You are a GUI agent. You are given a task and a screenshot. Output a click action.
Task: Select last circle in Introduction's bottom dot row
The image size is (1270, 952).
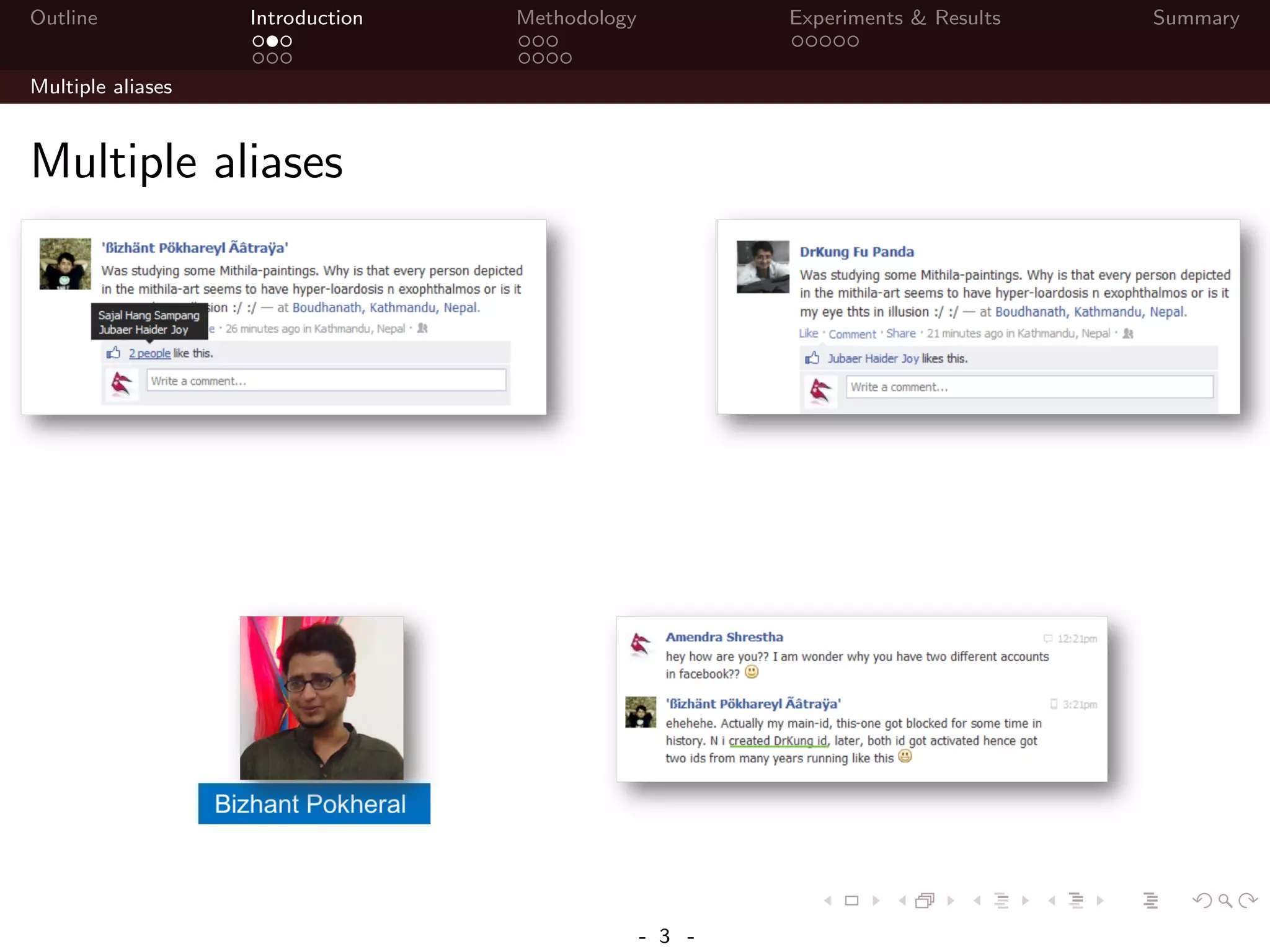[286, 58]
